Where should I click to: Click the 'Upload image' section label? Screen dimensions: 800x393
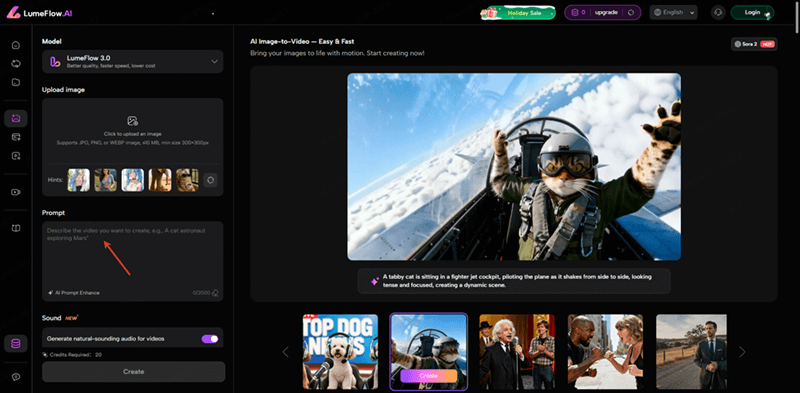[63, 90]
